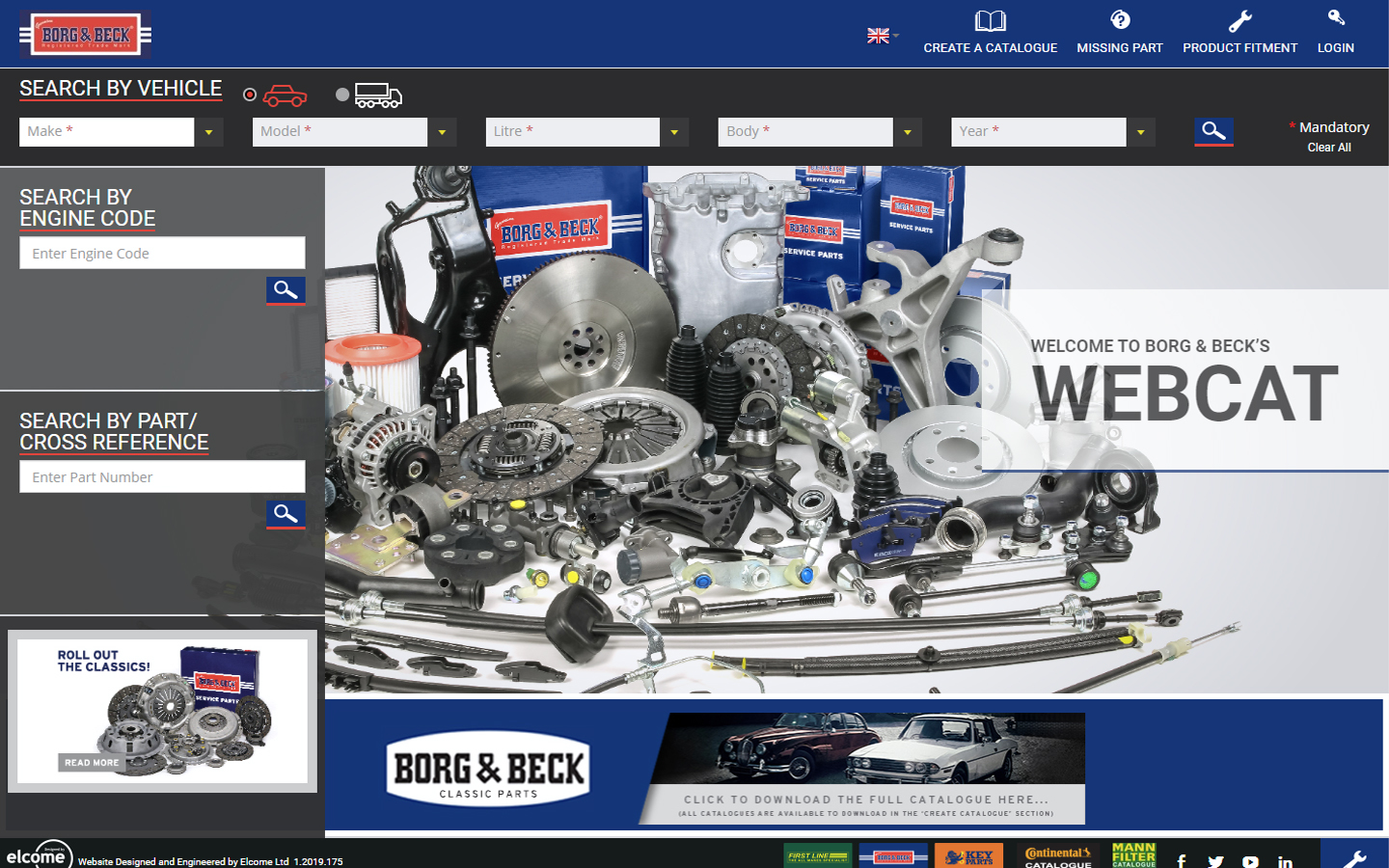Click the Model combo box field
The width and height of the screenshot is (1389, 868).
point(340,132)
